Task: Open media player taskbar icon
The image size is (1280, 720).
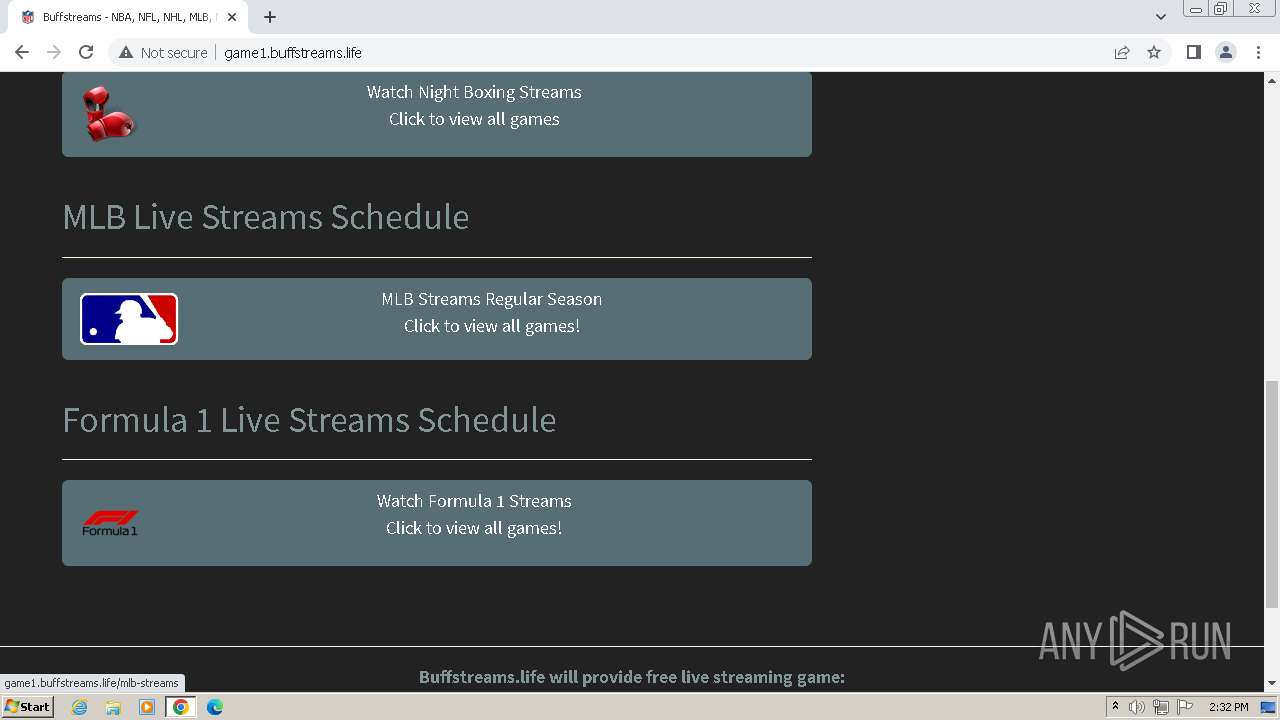Action: pos(147,707)
